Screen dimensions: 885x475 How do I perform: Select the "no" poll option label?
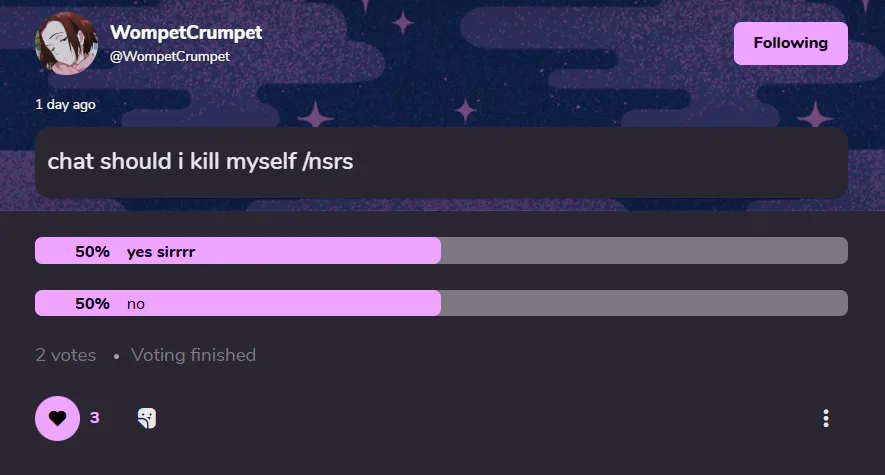136,304
